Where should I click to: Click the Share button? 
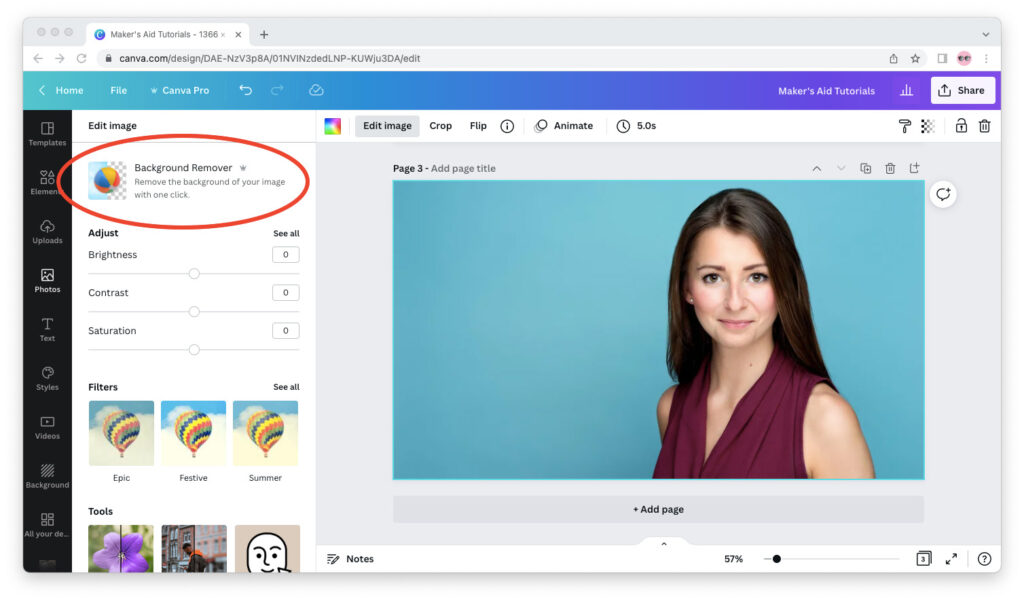point(963,90)
